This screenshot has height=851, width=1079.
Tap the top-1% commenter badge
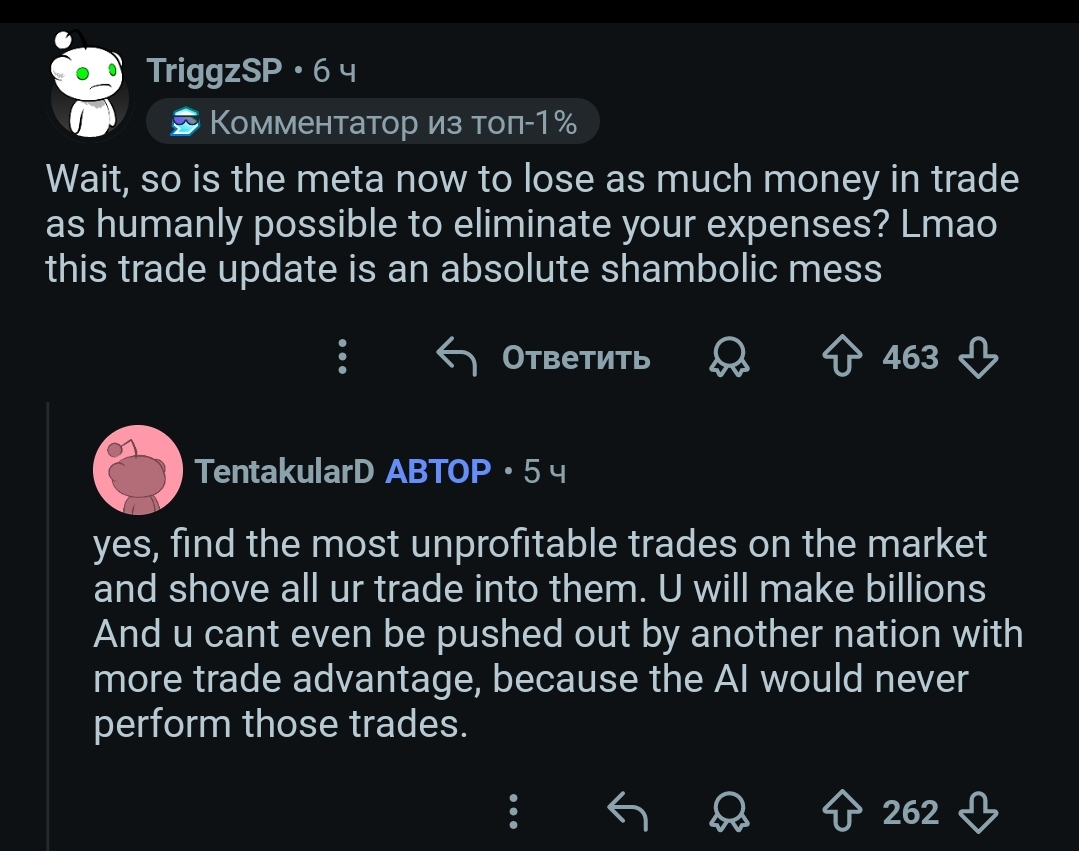coord(373,123)
